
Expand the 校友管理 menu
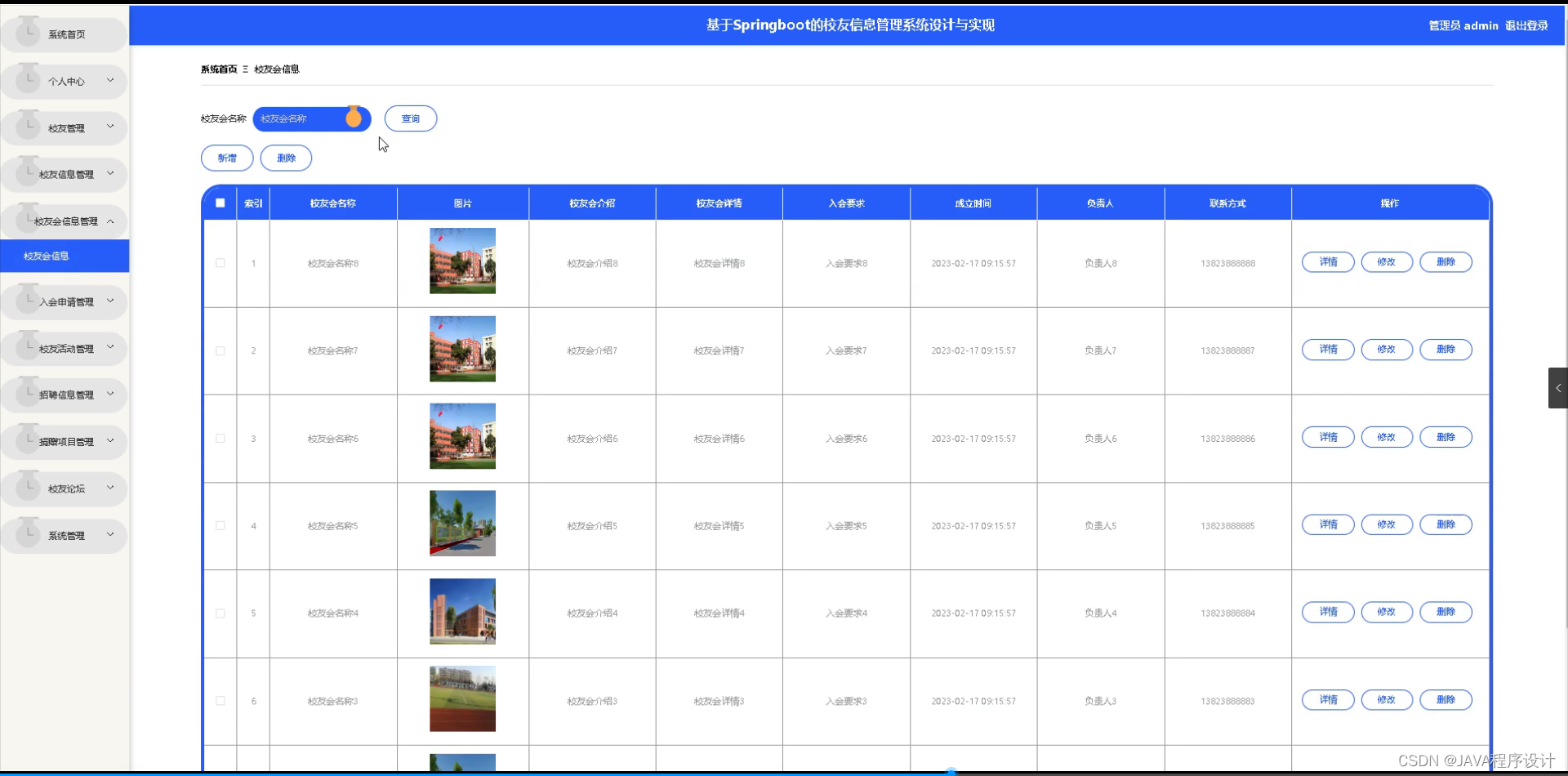point(65,127)
